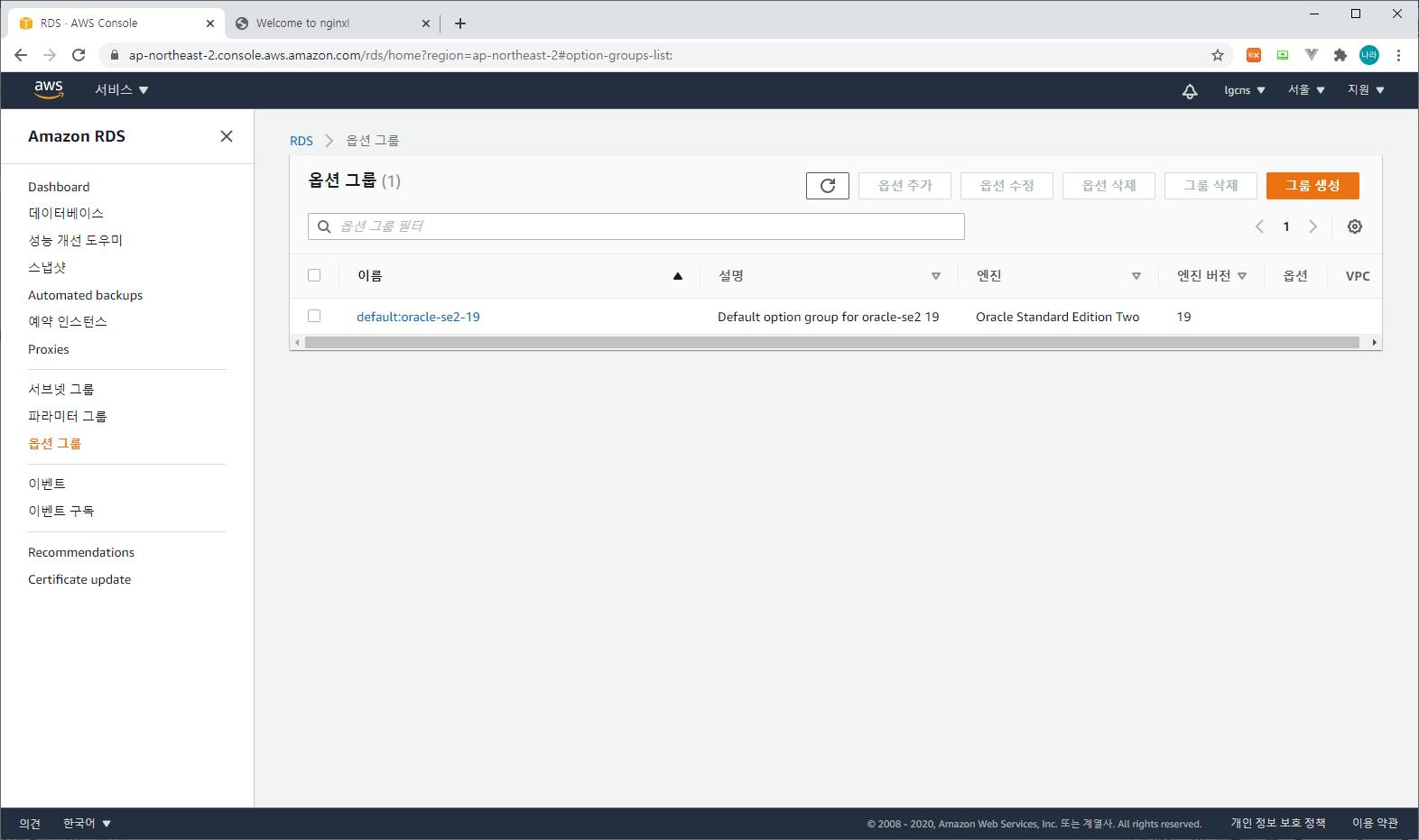The width and height of the screenshot is (1419, 840).
Task: Sort by 엔진 column arrow
Action: 1136,276
